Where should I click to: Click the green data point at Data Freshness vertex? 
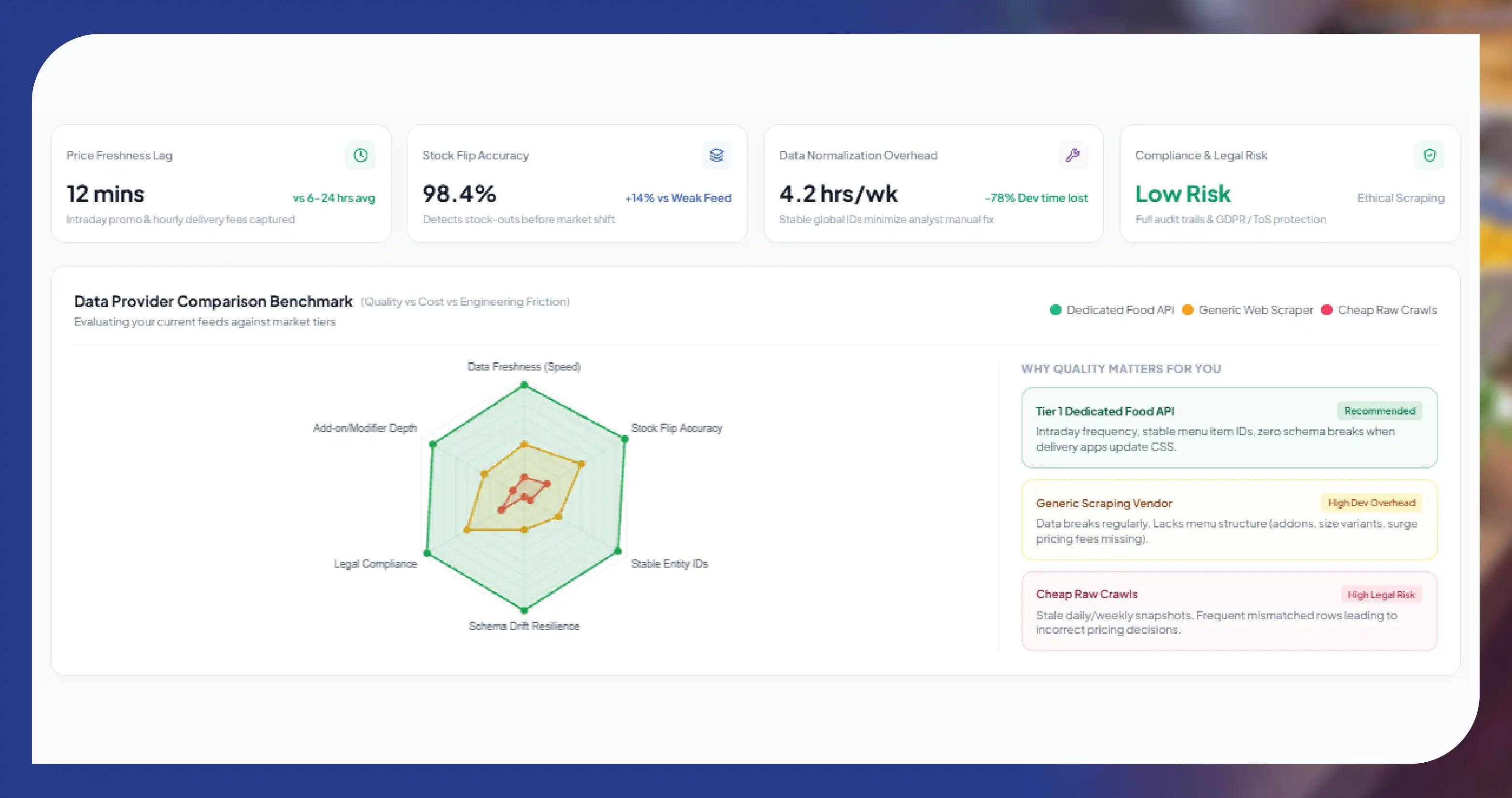pos(524,385)
